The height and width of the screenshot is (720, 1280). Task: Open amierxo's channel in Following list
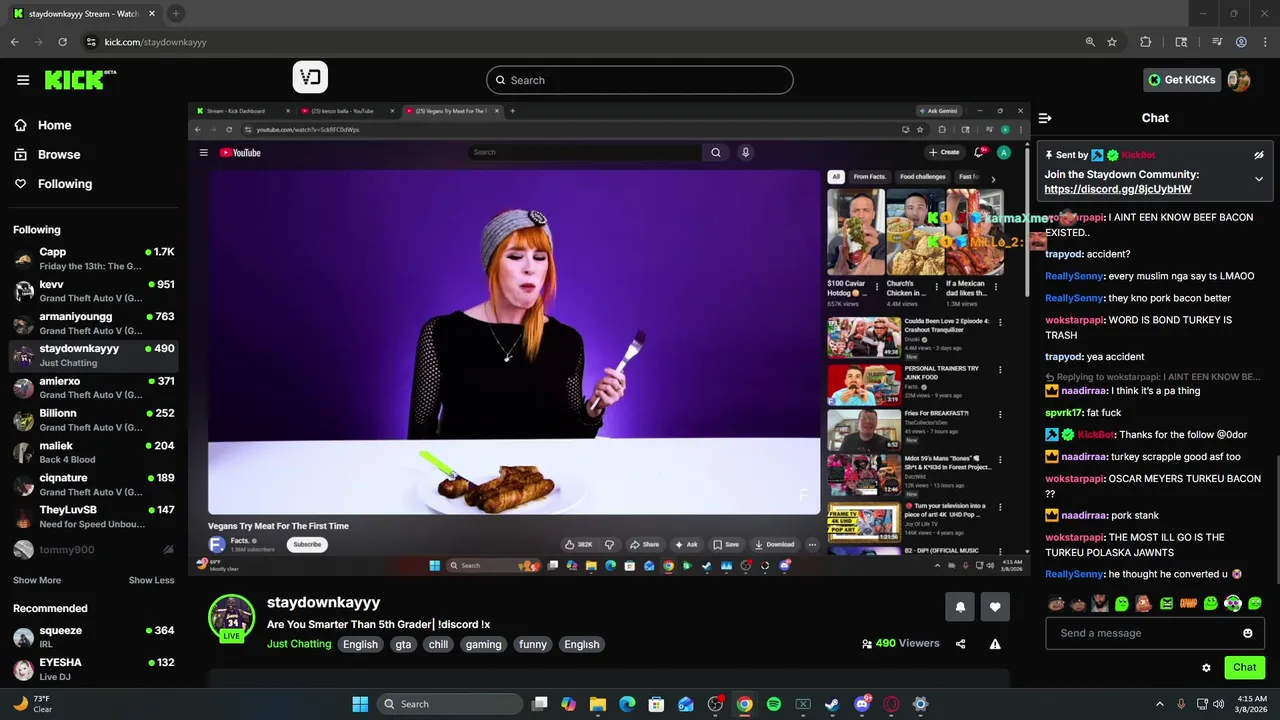(94, 388)
